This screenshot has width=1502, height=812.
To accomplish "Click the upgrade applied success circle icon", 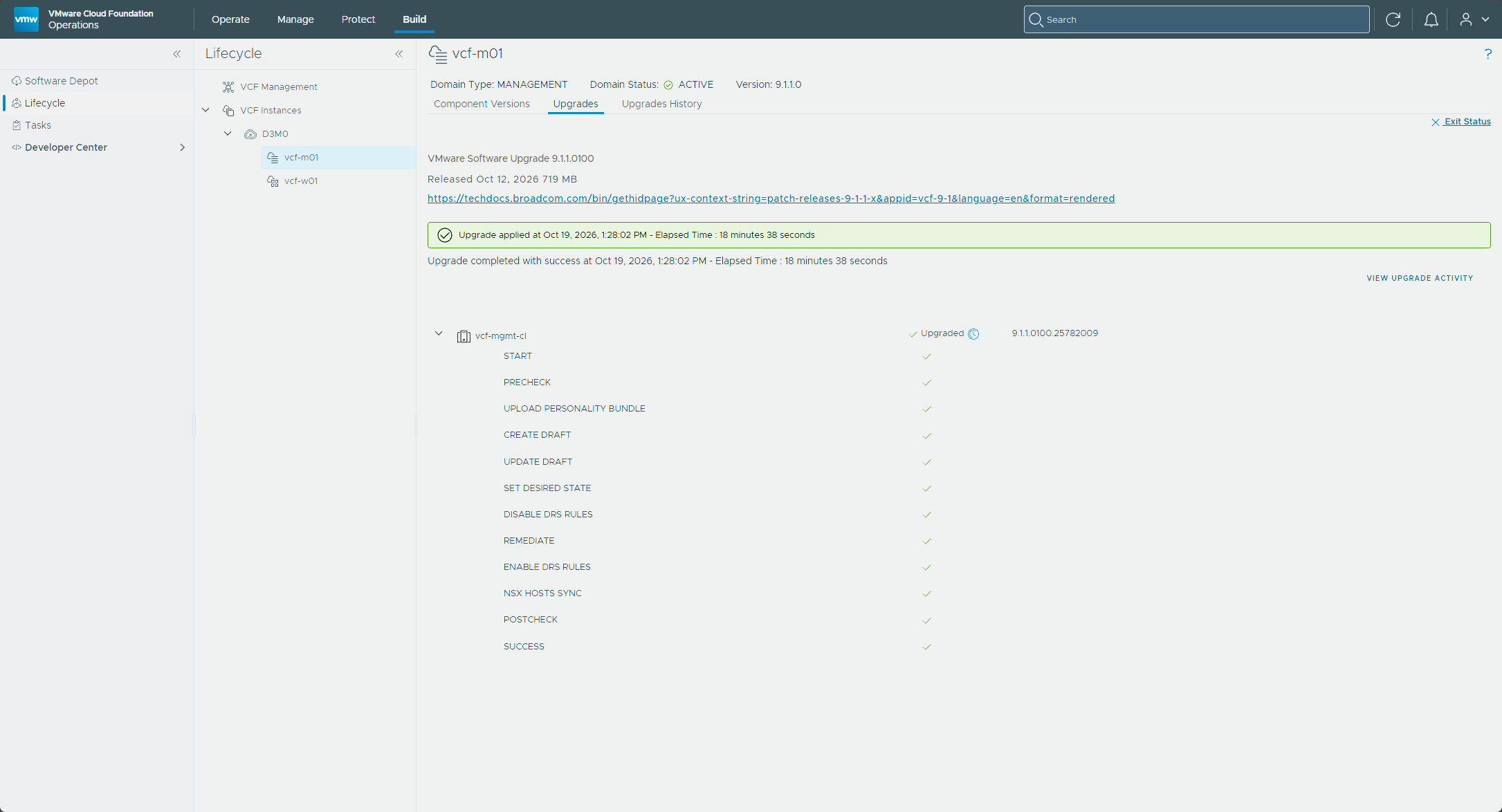I will click(445, 235).
